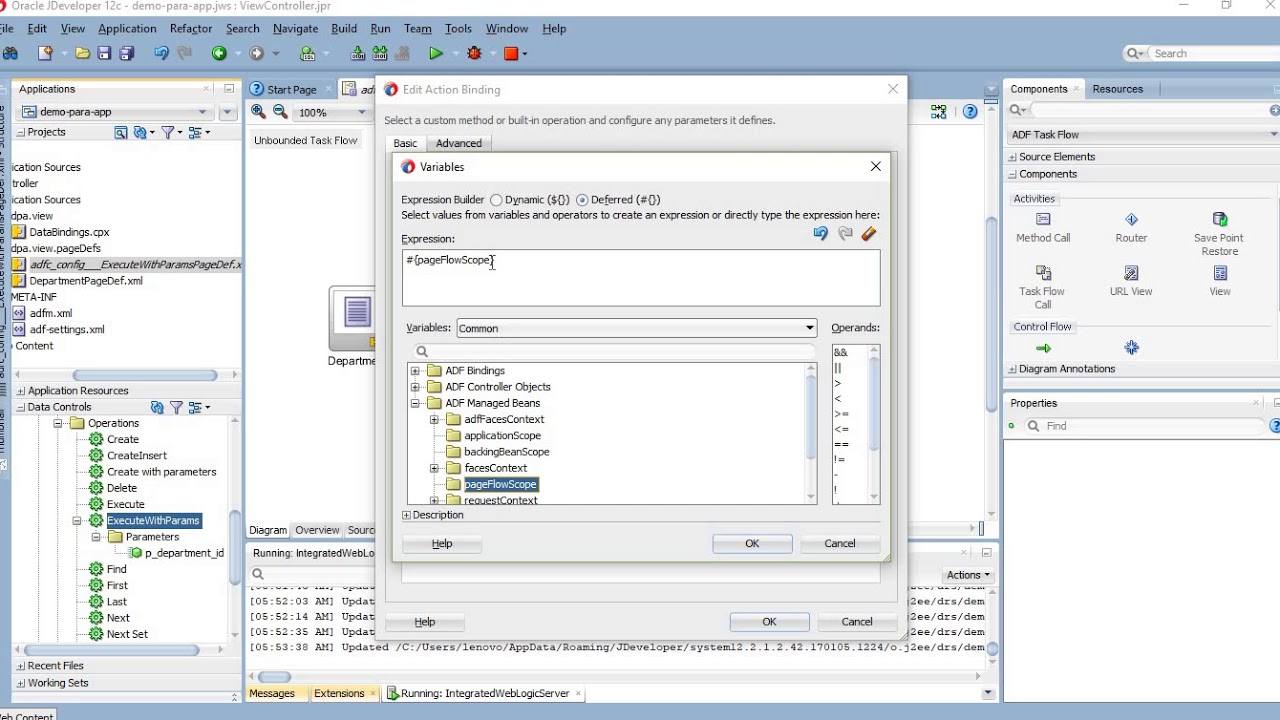Expand the Description section
The width and height of the screenshot is (1280, 720).
pyautogui.click(x=406, y=515)
